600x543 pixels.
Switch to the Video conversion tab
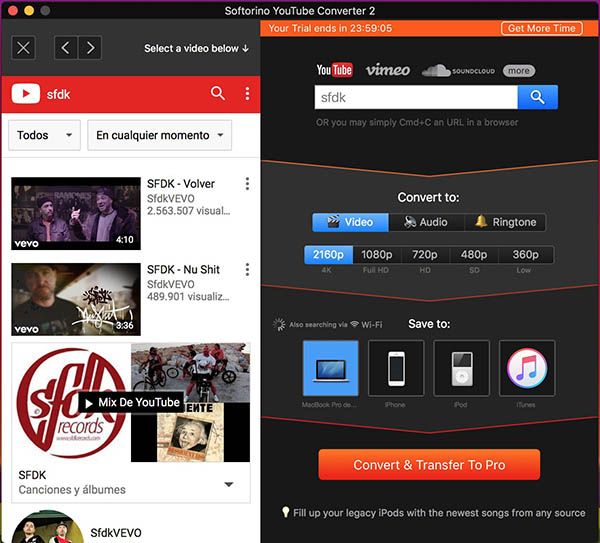350,222
